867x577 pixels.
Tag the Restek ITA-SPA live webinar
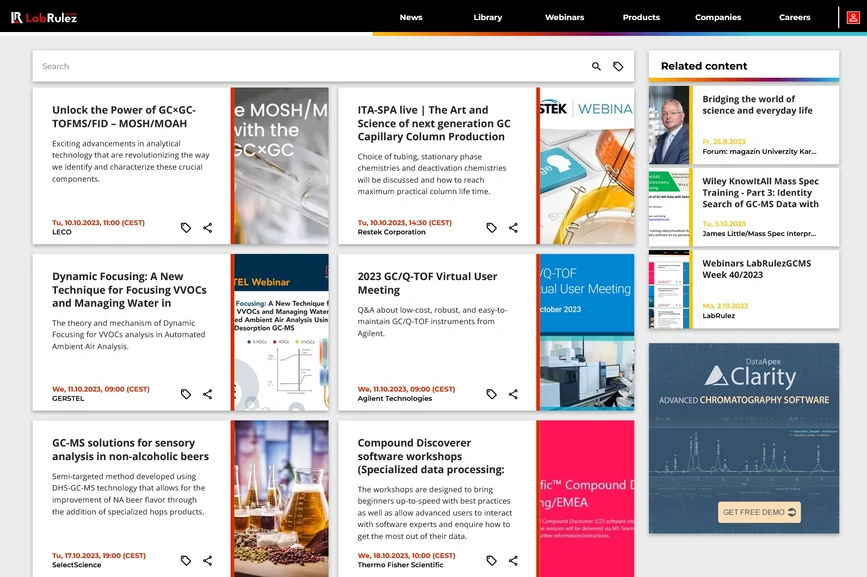tap(492, 228)
